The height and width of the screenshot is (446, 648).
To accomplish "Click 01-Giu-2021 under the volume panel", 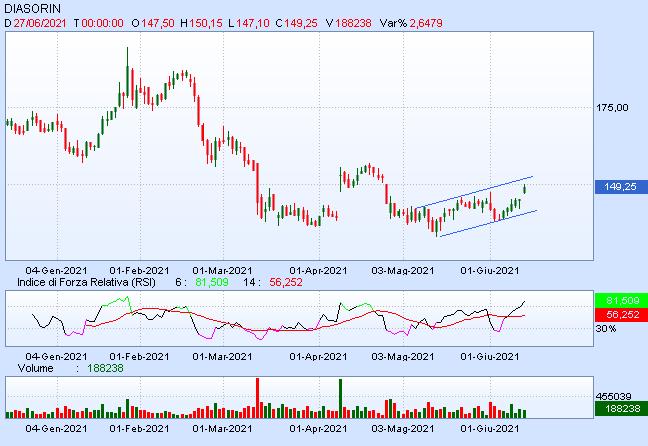I will pyautogui.click(x=490, y=429).
